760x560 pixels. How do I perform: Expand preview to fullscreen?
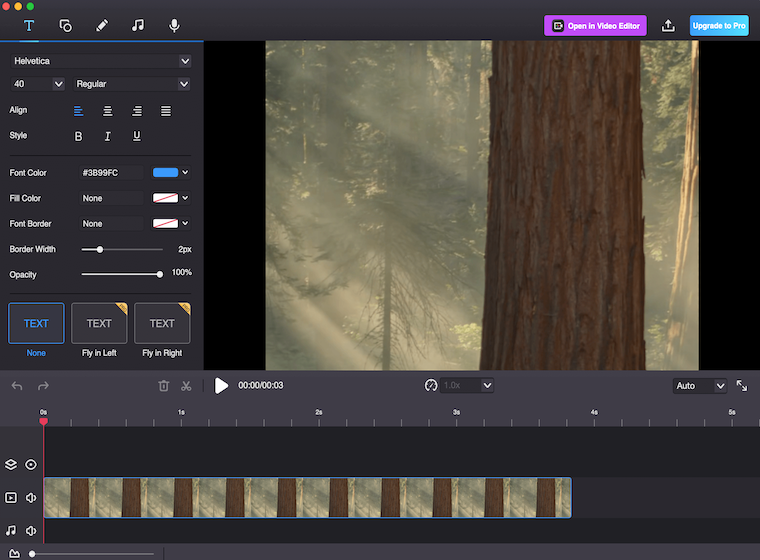742,386
